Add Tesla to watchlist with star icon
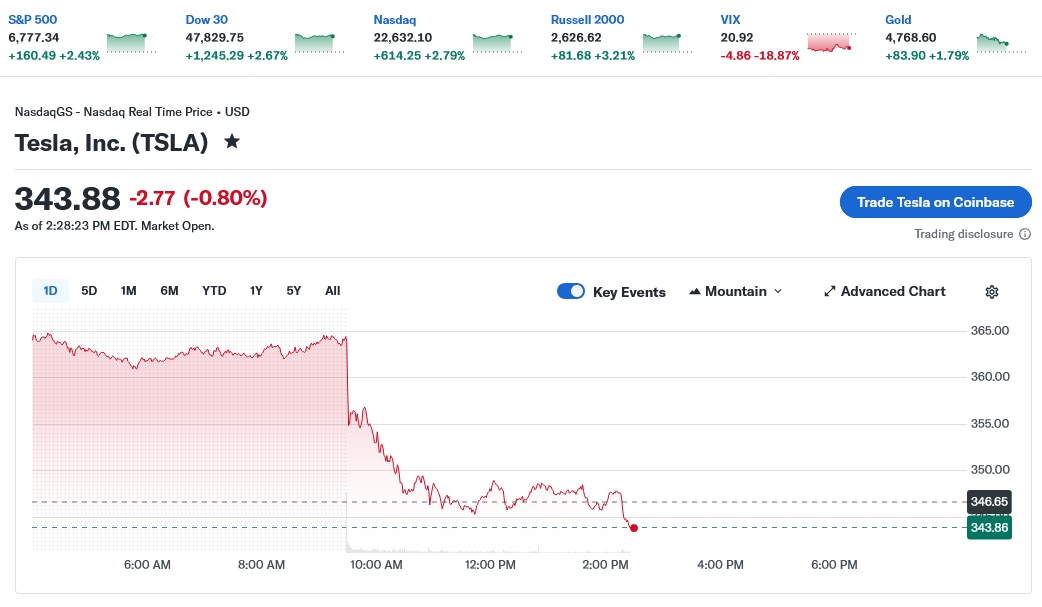 tap(232, 142)
